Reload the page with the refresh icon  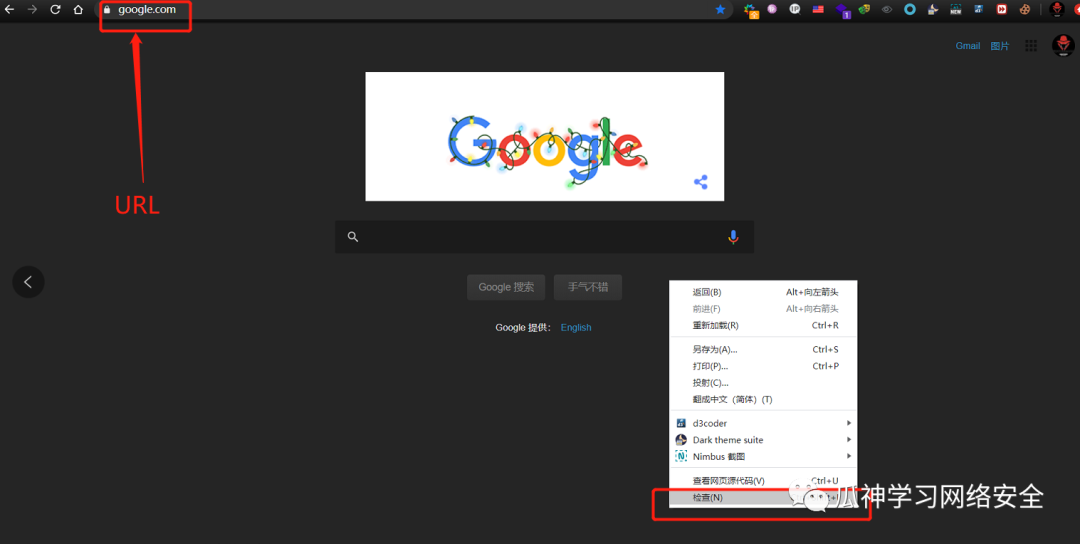(56, 10)
